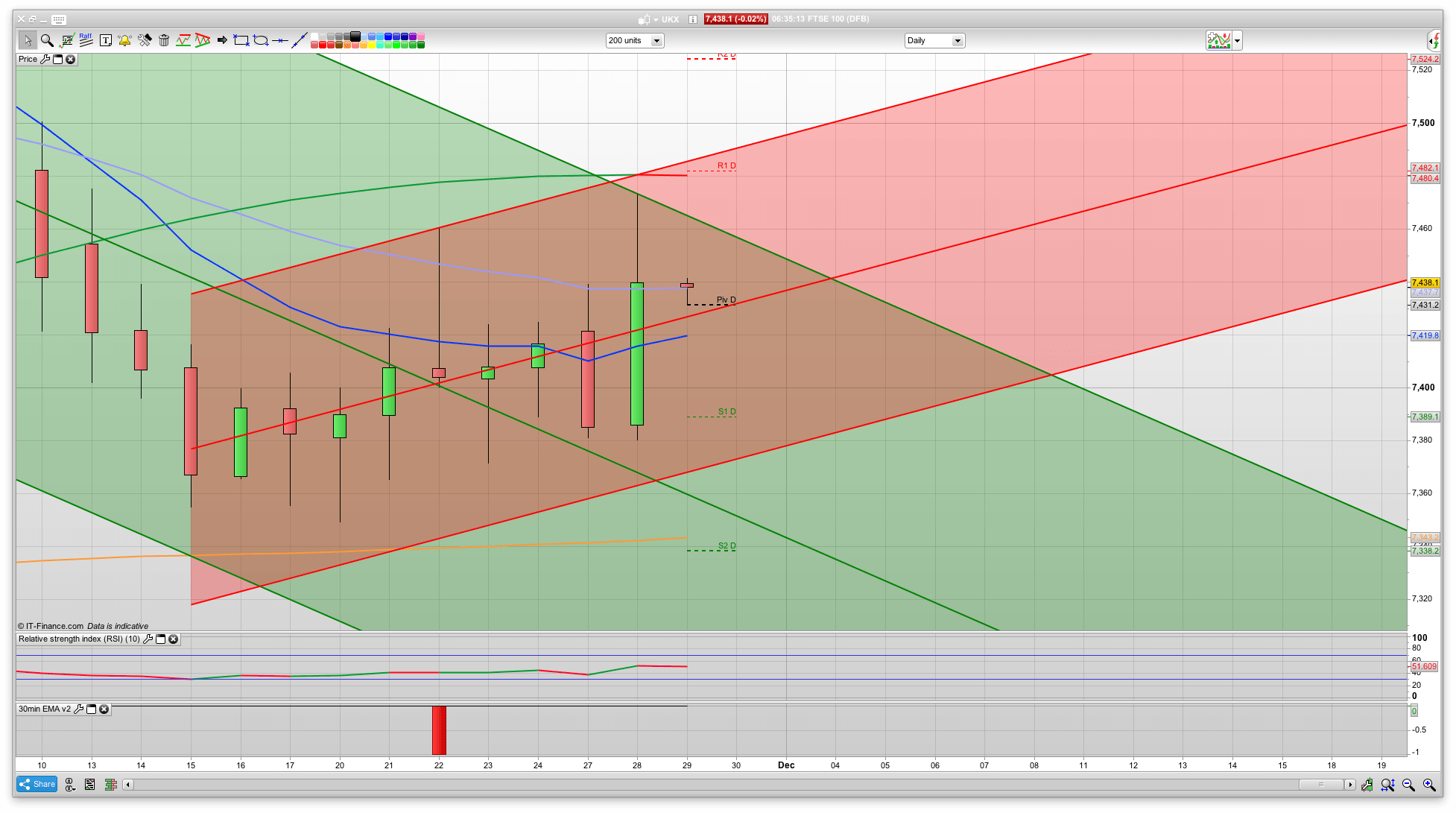Click the S1 D support label
Image resolution: width=1456 pixels, height=813 pixels.
(727, 411)
